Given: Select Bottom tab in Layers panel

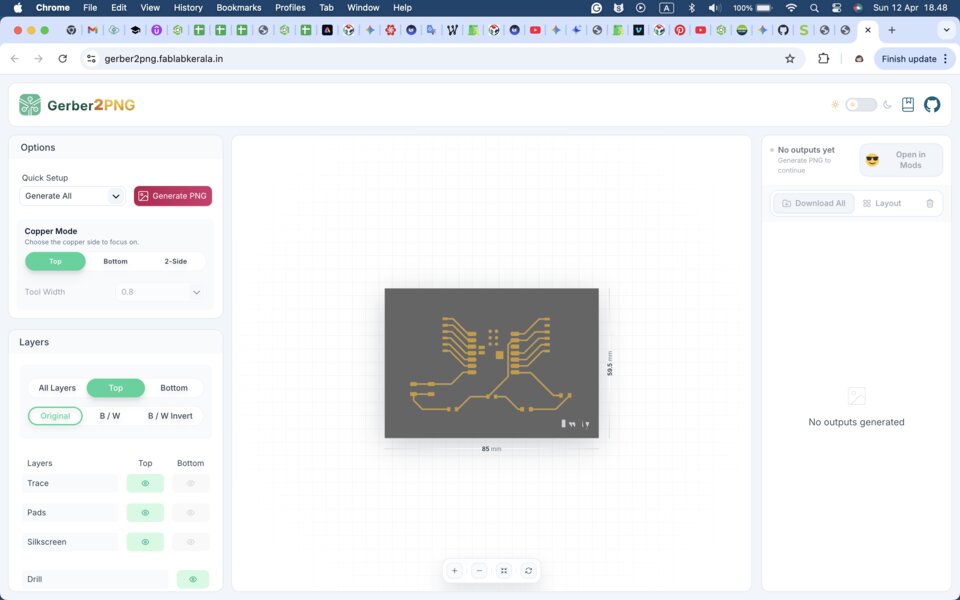Looking at the screenshot, I should pos(174,388).
